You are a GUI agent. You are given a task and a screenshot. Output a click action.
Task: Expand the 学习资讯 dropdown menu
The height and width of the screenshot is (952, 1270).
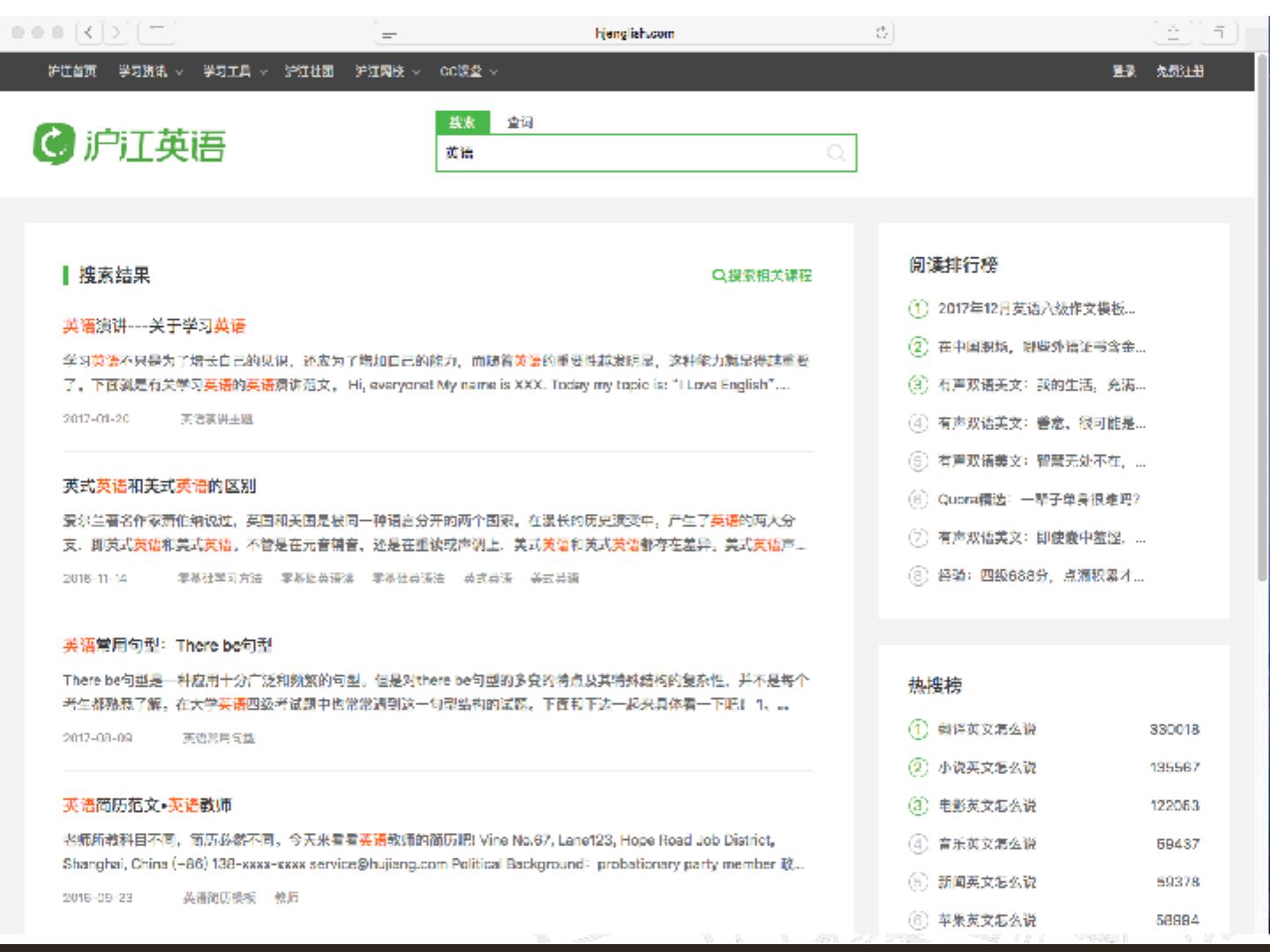[x=150, y=71]
